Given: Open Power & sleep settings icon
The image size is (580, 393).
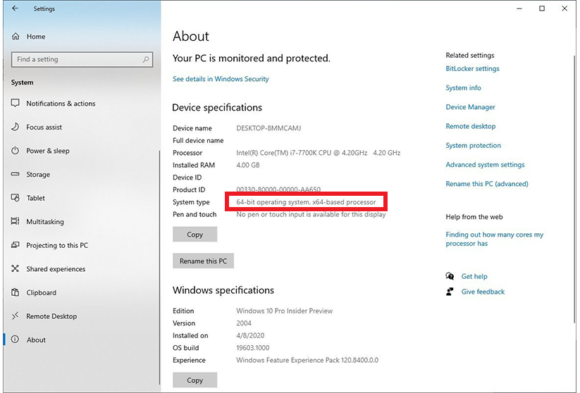Looking at the screenshot, I should click(15, 151).
